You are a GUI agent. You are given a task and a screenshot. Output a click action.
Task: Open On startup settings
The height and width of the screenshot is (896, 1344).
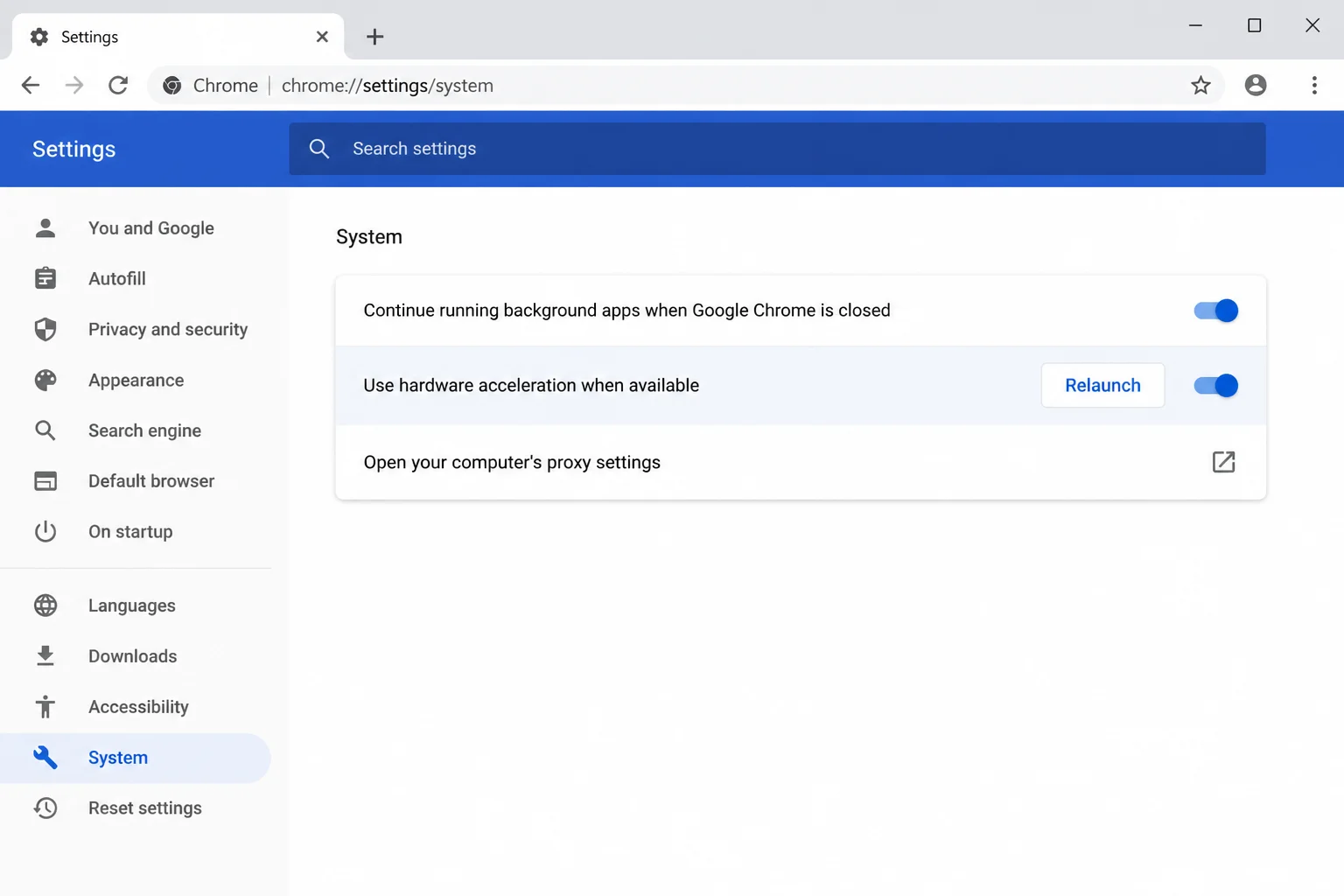[136, 532]
